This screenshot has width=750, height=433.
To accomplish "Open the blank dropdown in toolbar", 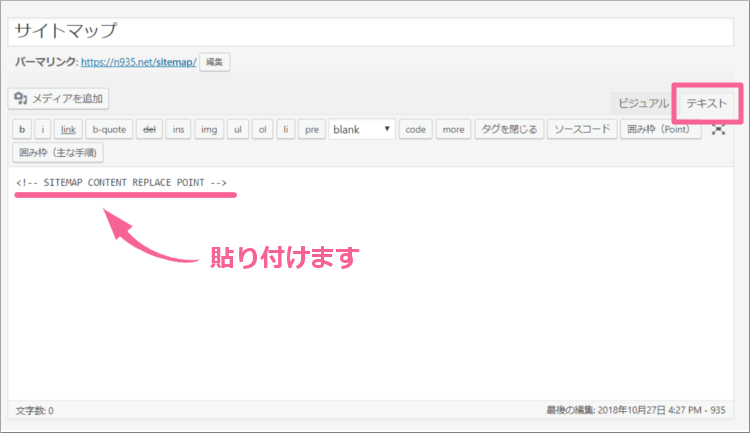I will click(x=362, y=129).
